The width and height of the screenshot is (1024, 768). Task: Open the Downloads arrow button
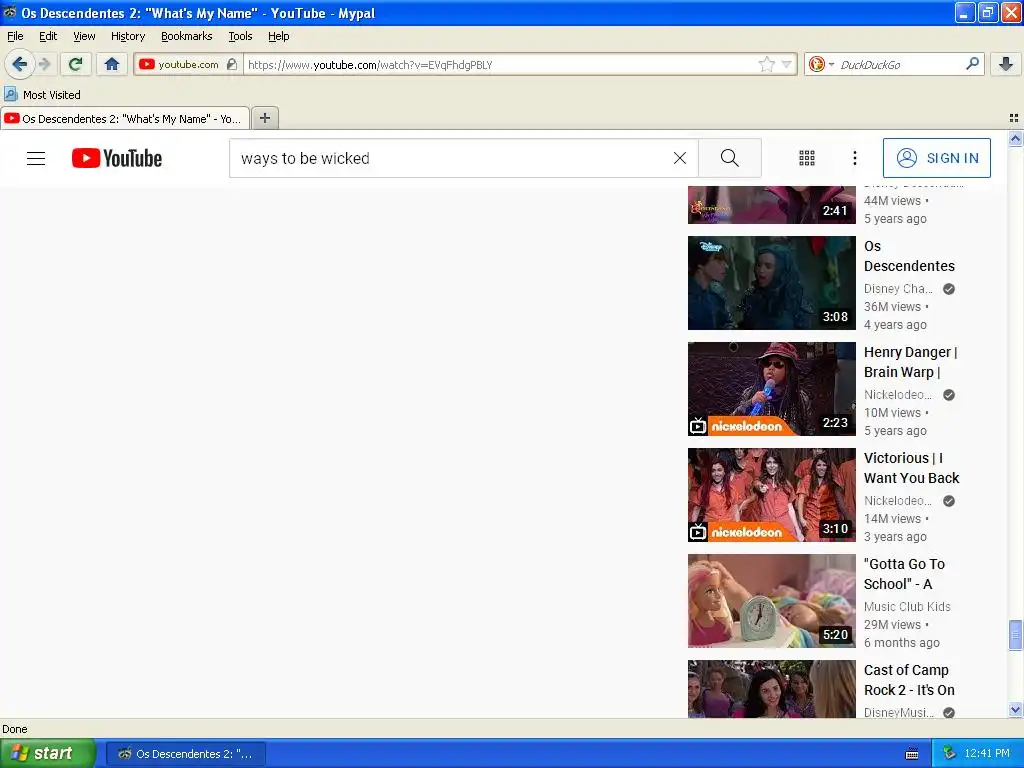click(1006, 64)
